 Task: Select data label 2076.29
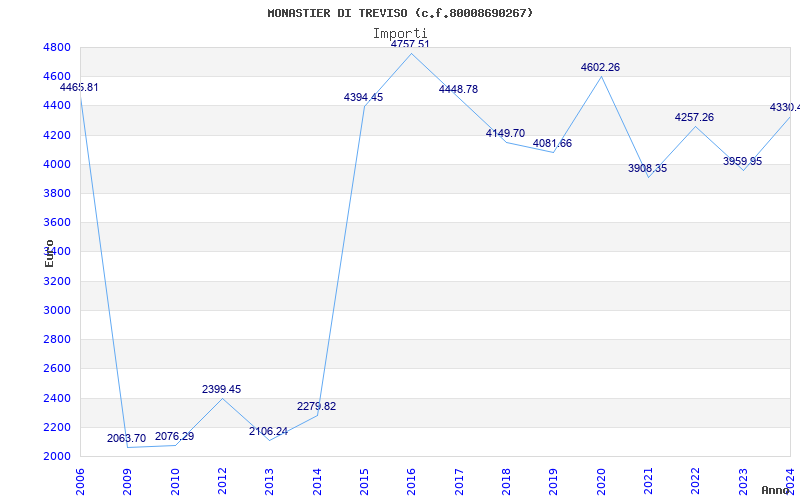point(174,436)
